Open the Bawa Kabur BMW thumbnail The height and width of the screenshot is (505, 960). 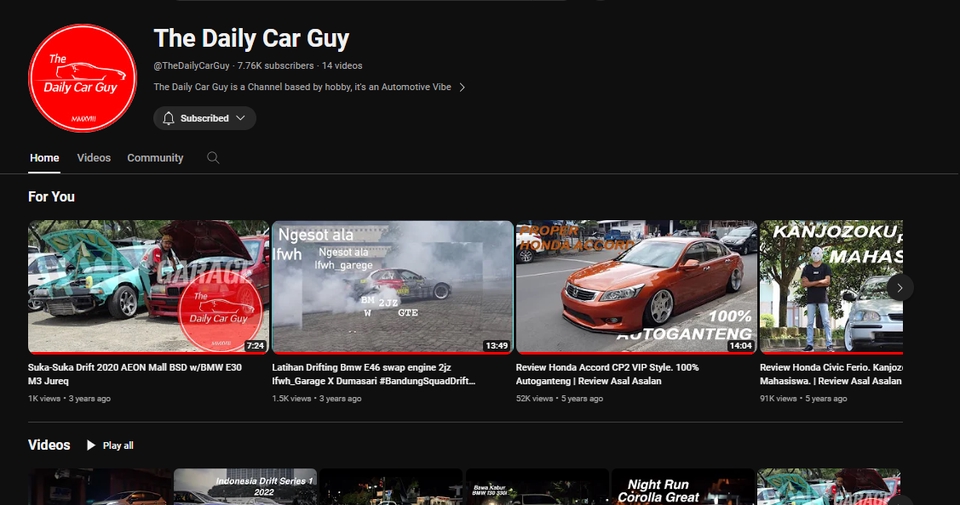[x=537, y=487]
